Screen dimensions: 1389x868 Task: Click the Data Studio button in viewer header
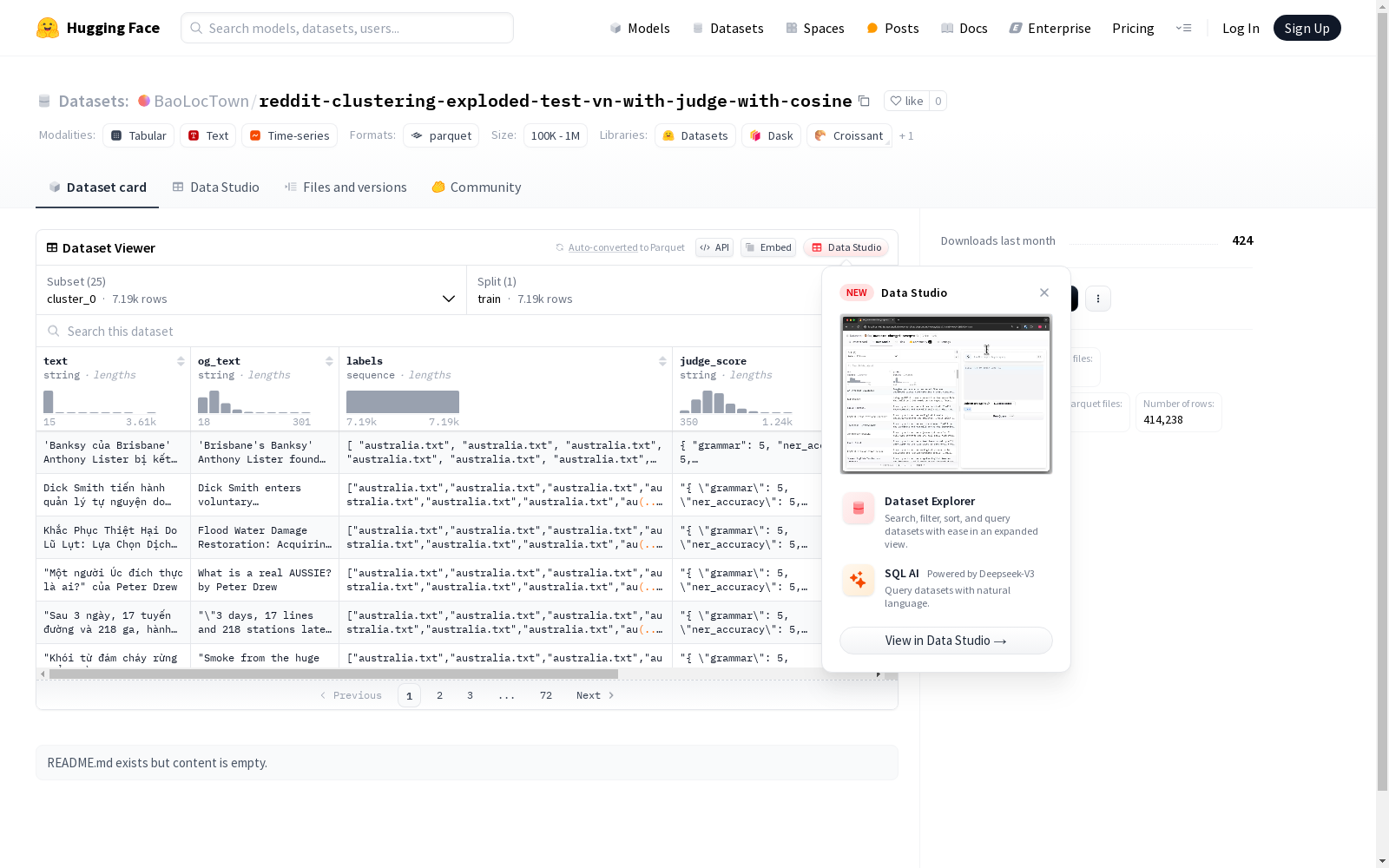click(846, 247)
